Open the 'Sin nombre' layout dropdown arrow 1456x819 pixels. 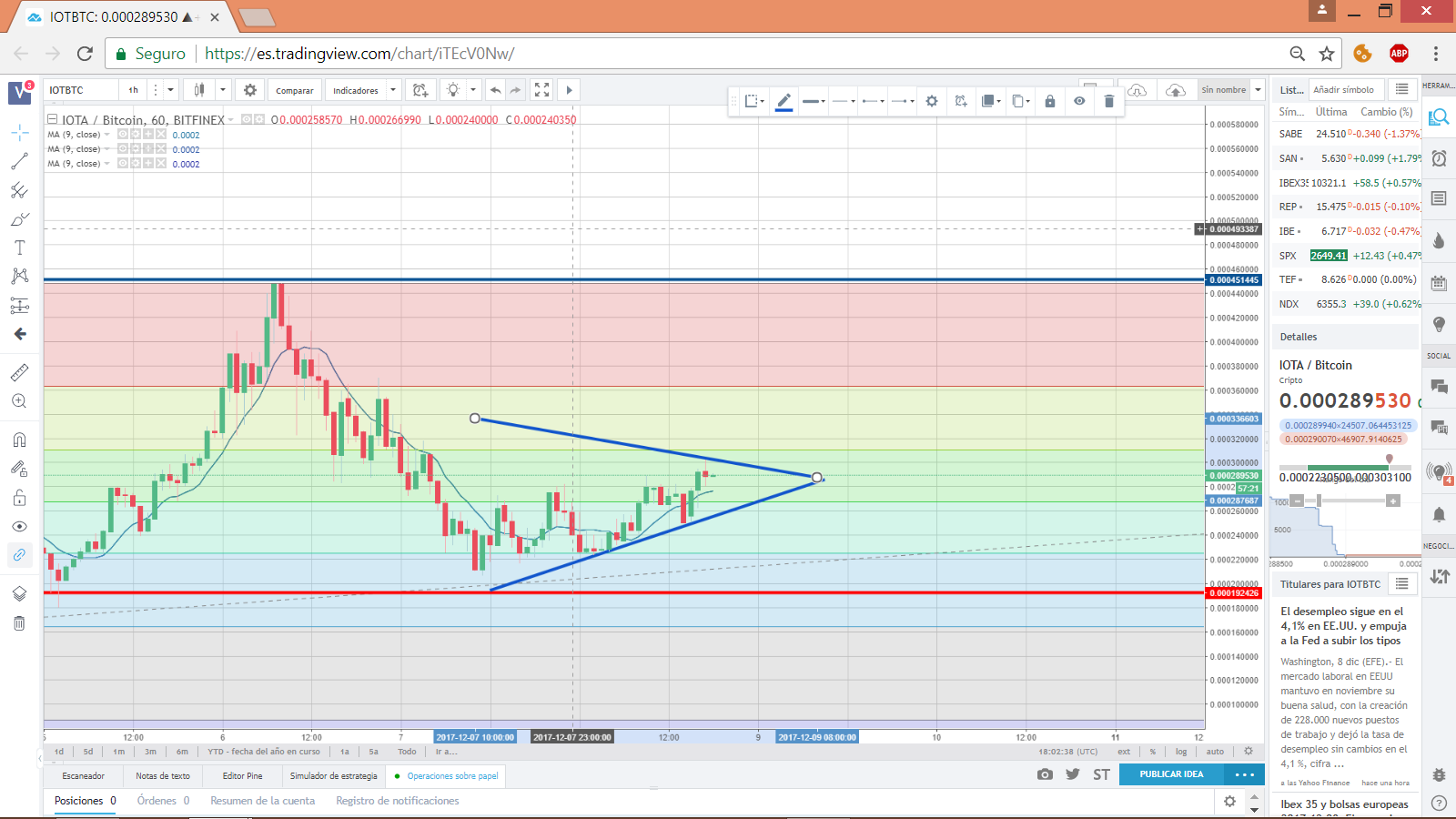(x=1258, y=90)
